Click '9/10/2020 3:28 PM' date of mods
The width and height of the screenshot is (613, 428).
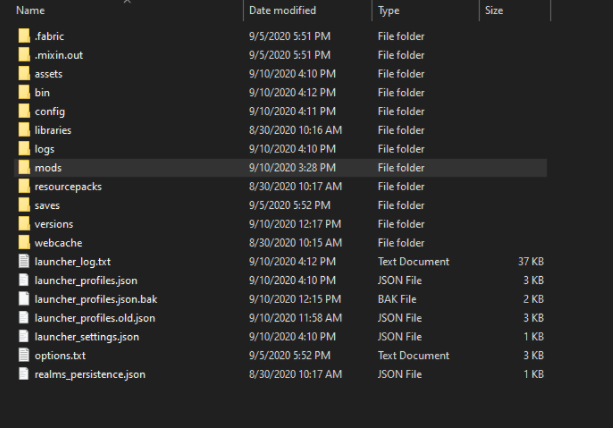(292, 168)
